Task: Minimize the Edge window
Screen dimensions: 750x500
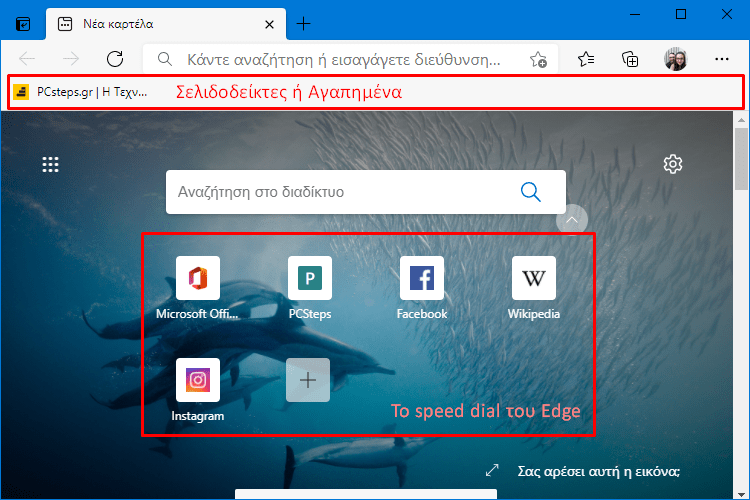Action: tap(635, 14)
